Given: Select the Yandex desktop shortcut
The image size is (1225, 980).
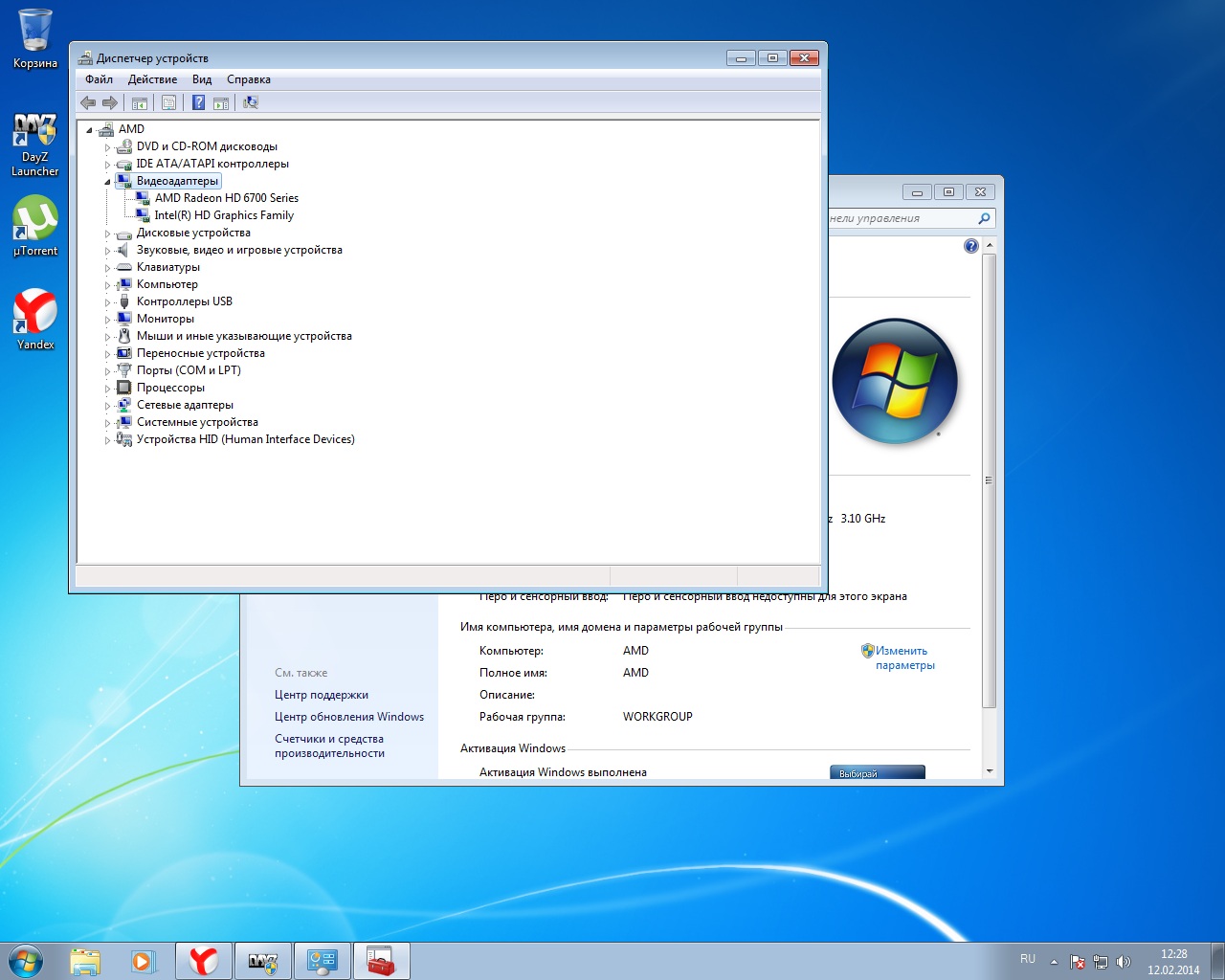Looking at the screenshot, I should click(x=35, y=319).
